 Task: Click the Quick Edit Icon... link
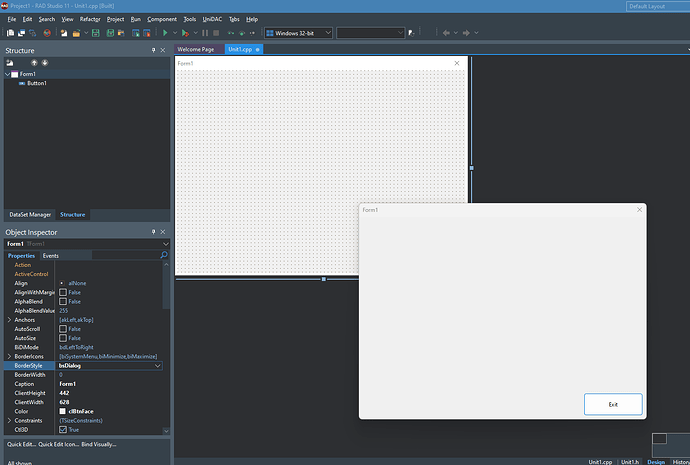[59, 444]
